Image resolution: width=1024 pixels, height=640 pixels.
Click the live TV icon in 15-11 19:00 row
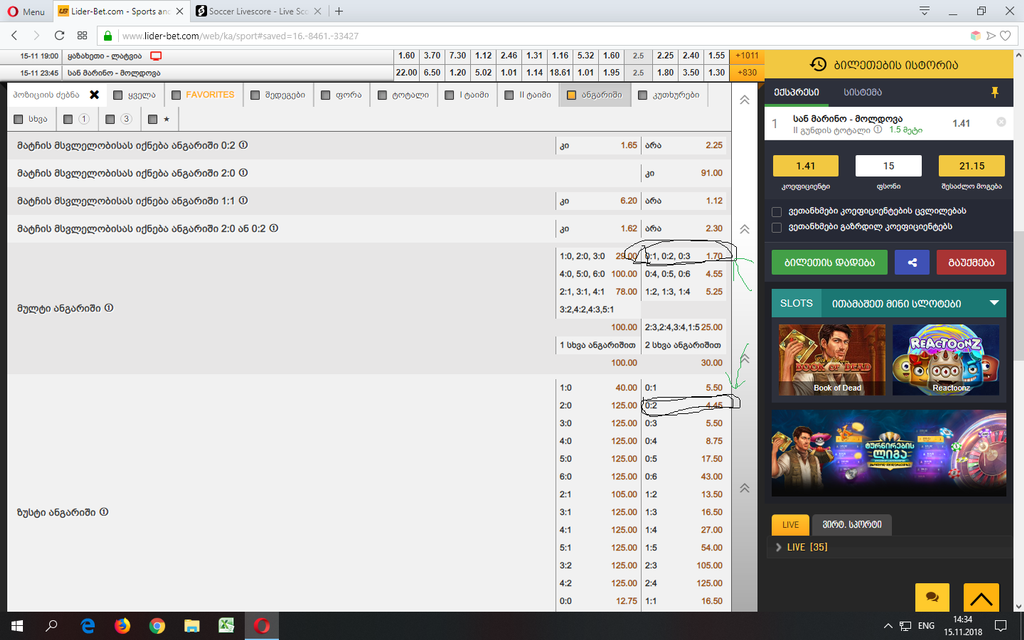click(x=155, y=56)
